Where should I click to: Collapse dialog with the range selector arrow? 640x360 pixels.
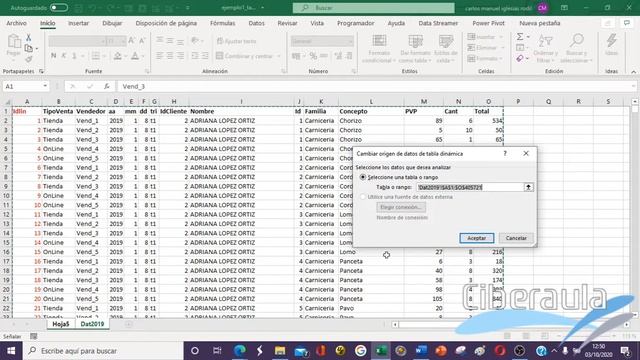point(528,187)
